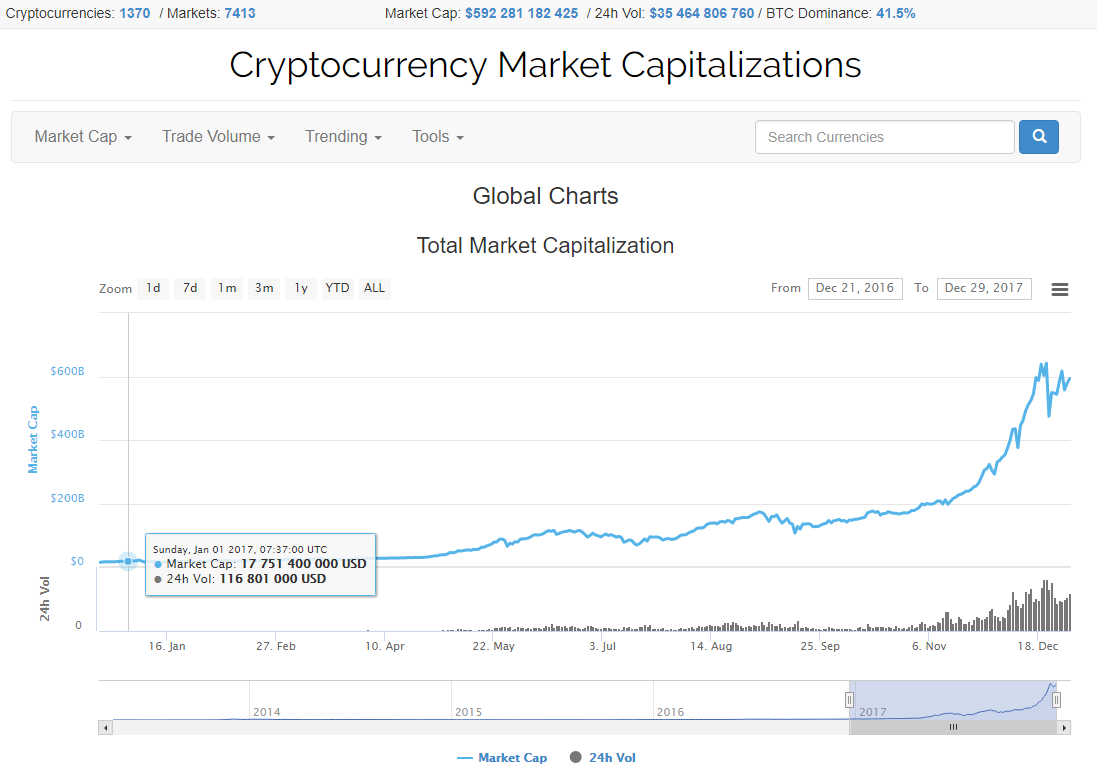Open the Tools dropdown menu

click(437, 137)
